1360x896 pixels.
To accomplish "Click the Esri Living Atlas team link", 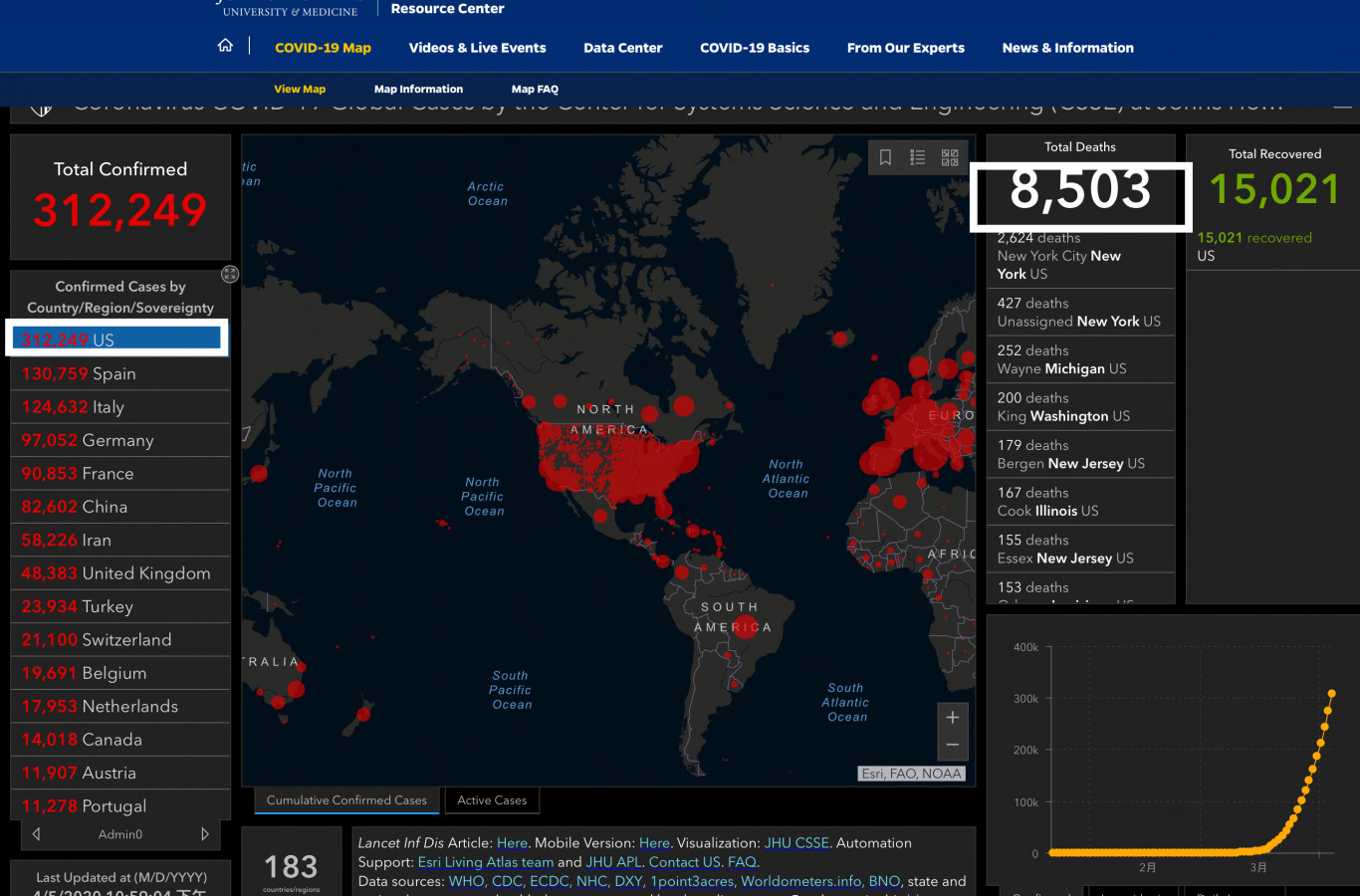I will click(485, 862).
